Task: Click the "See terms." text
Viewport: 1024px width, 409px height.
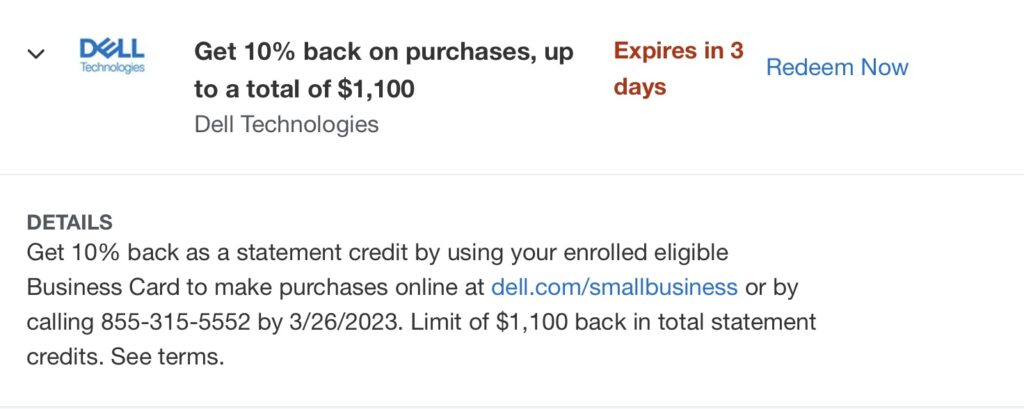Action: (x=167, y=357)
